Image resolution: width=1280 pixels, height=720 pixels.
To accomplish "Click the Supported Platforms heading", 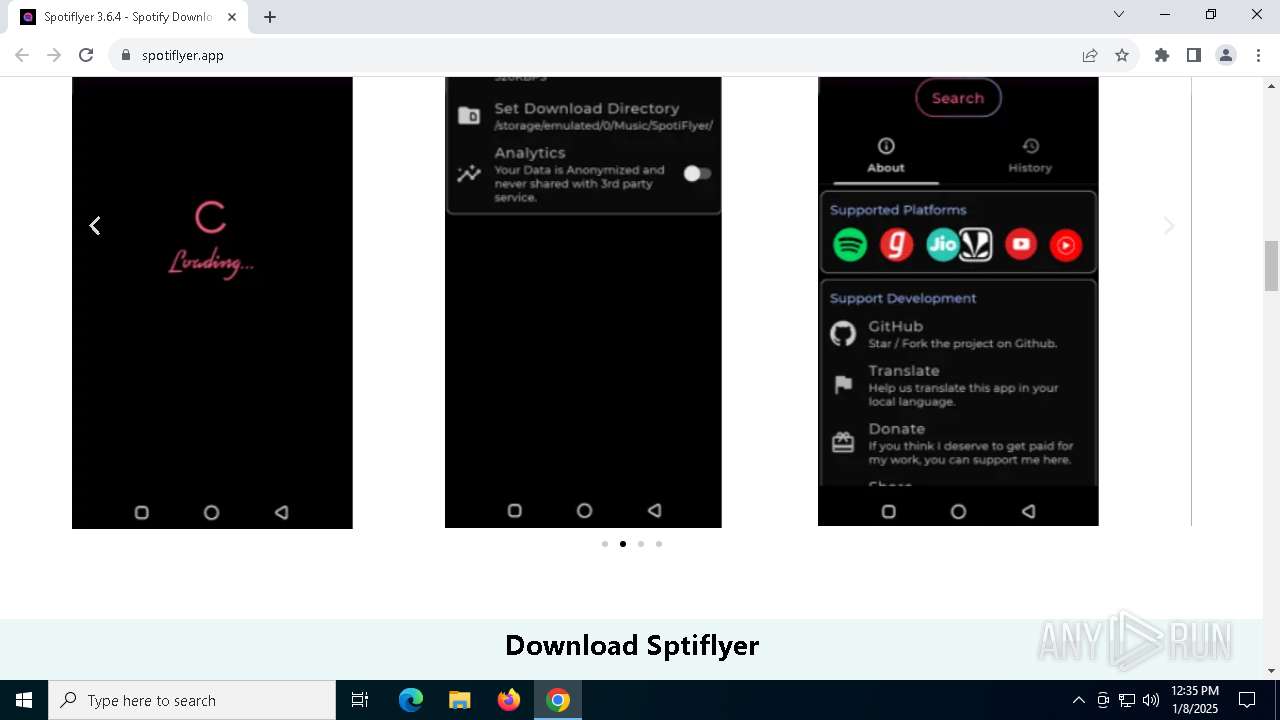I will point(898,210).
